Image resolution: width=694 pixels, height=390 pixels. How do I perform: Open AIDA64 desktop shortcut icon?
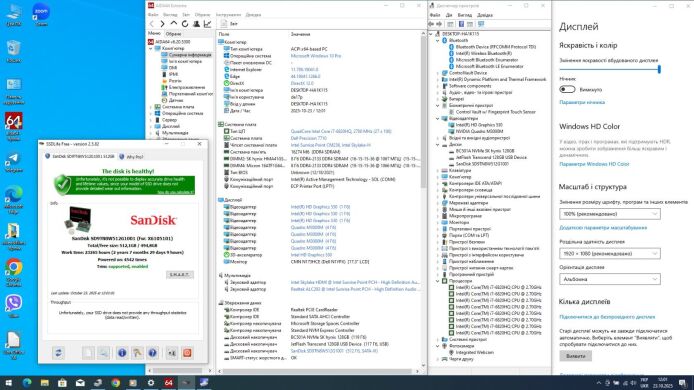coord(13,127)
